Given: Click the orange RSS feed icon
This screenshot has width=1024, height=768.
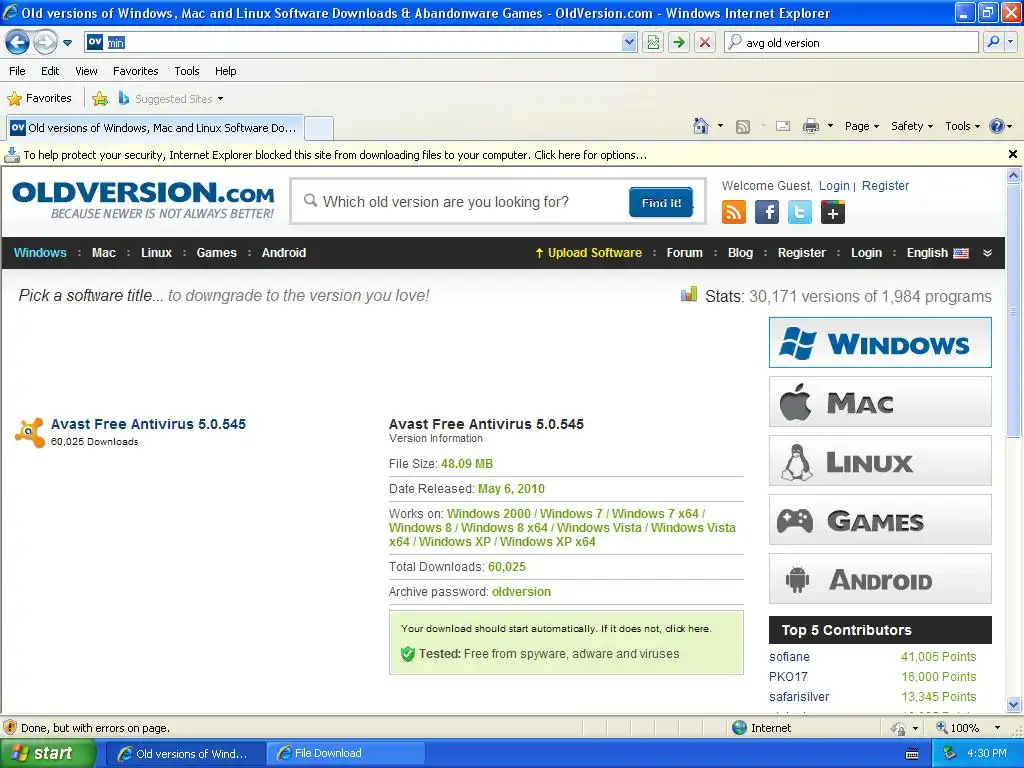Looking at the screenshot, I should 733,212.
